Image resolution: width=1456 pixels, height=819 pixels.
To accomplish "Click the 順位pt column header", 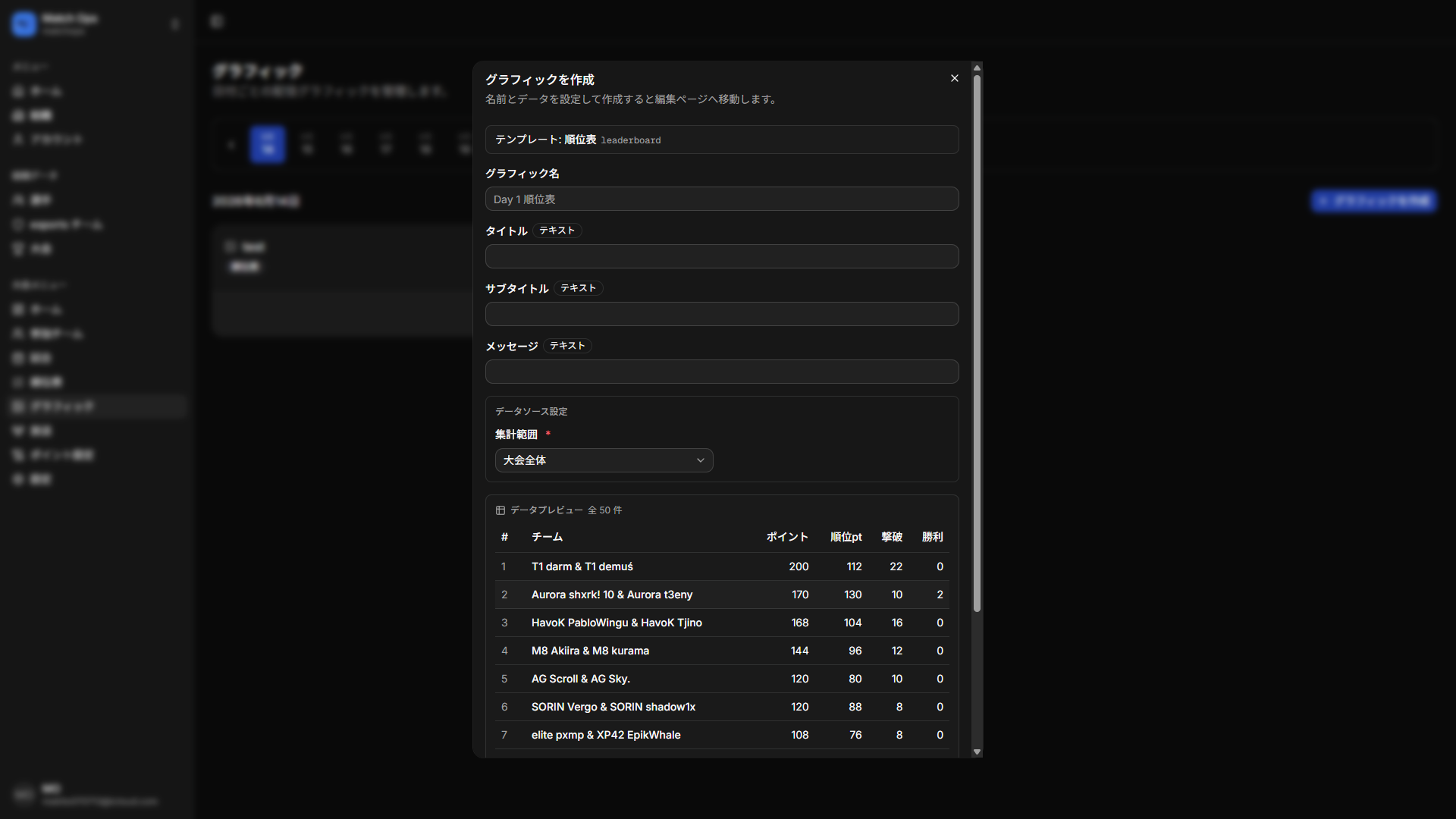I will [846, 537].
